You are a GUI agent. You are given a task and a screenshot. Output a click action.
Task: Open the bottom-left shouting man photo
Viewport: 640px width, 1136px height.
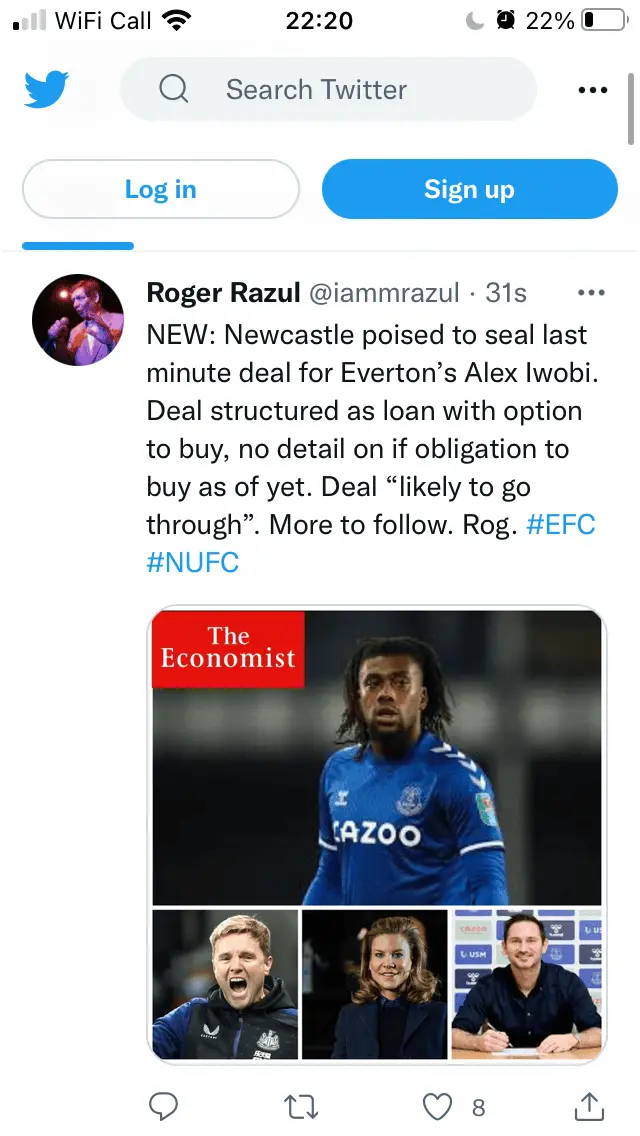225,983
